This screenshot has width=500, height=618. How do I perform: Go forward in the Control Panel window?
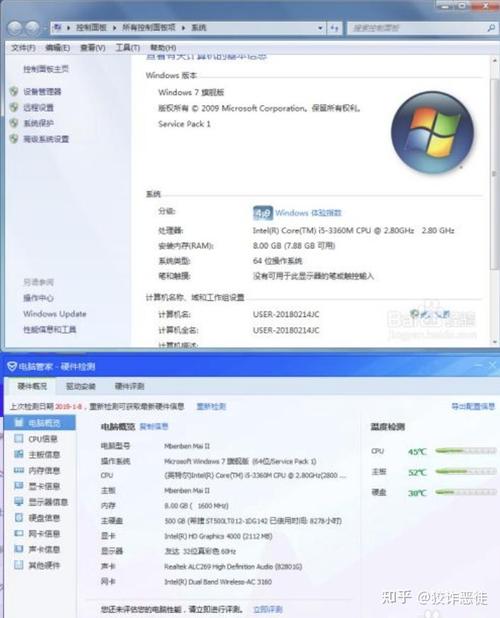tap(32, 28)
